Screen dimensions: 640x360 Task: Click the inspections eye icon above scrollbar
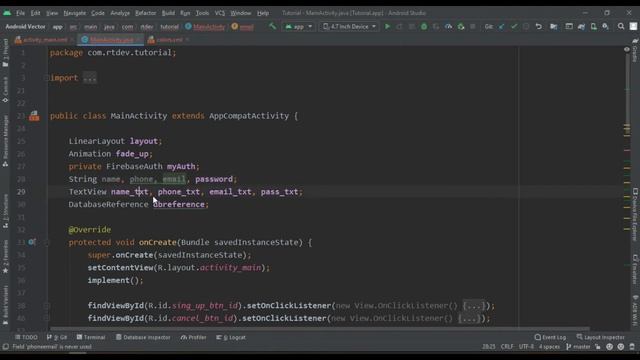point(627,49)
